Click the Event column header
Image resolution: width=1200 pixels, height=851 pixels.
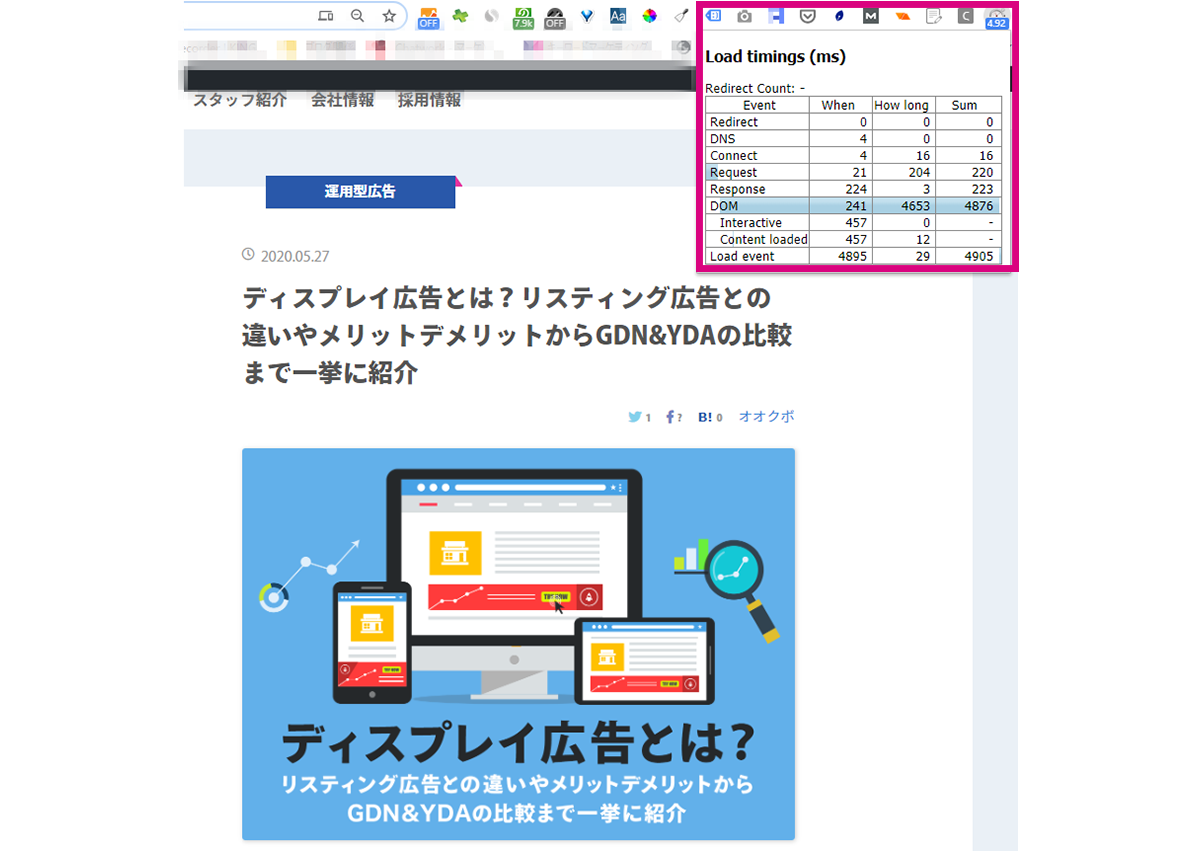point(758,105)
